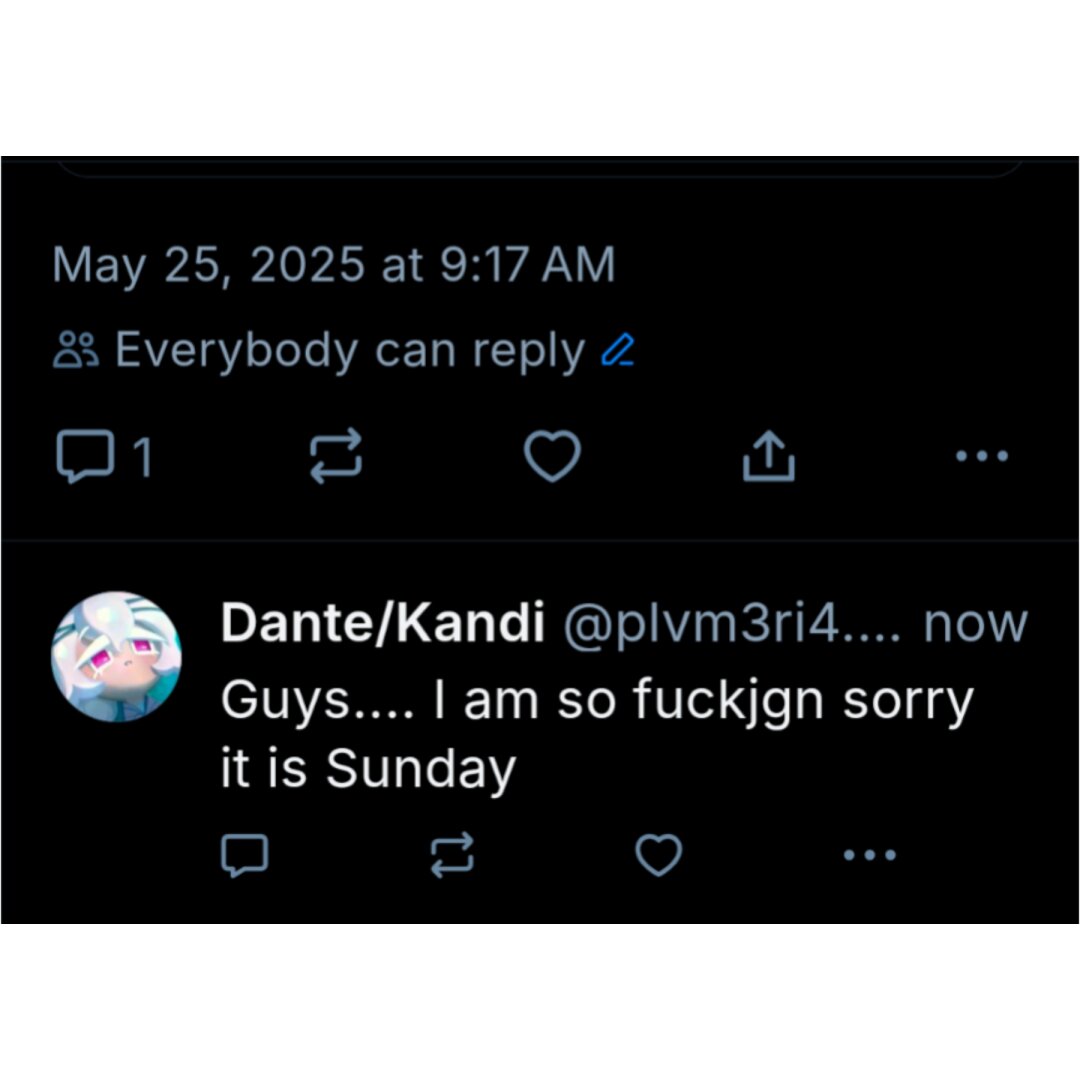Open the @plvm3ri4 handle link
Viewport: 1080px width, 1080px height.
tap(732, 624)
